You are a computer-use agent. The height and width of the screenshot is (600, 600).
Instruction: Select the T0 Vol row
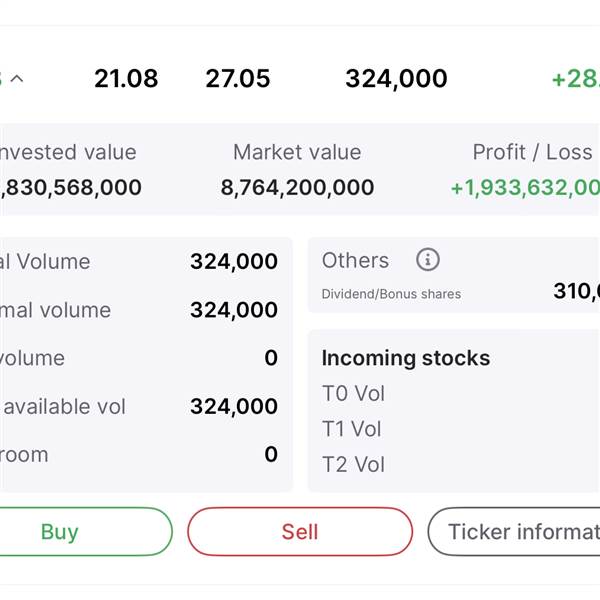(x=353, y=393)
